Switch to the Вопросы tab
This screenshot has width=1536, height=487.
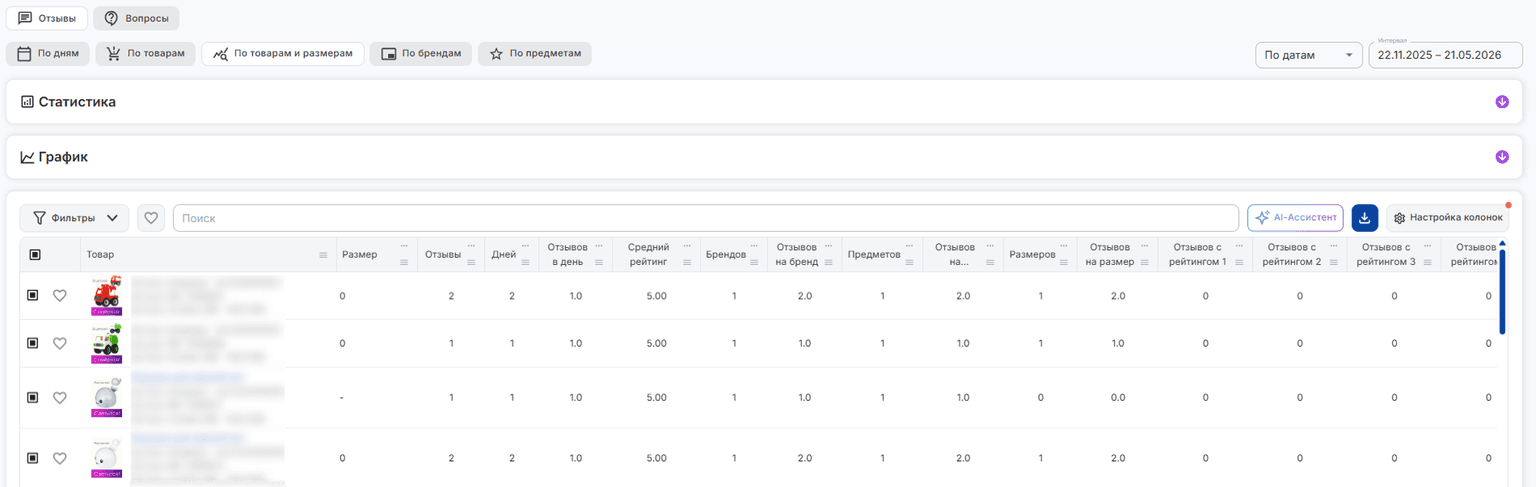pyautogui.click(x=137, y=18)
